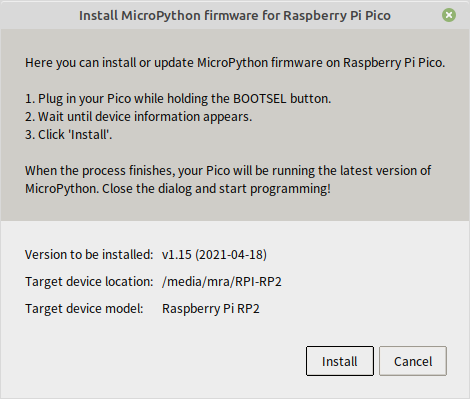Click the Install button
Screen dimensions: 470x399
pos(340,361)
